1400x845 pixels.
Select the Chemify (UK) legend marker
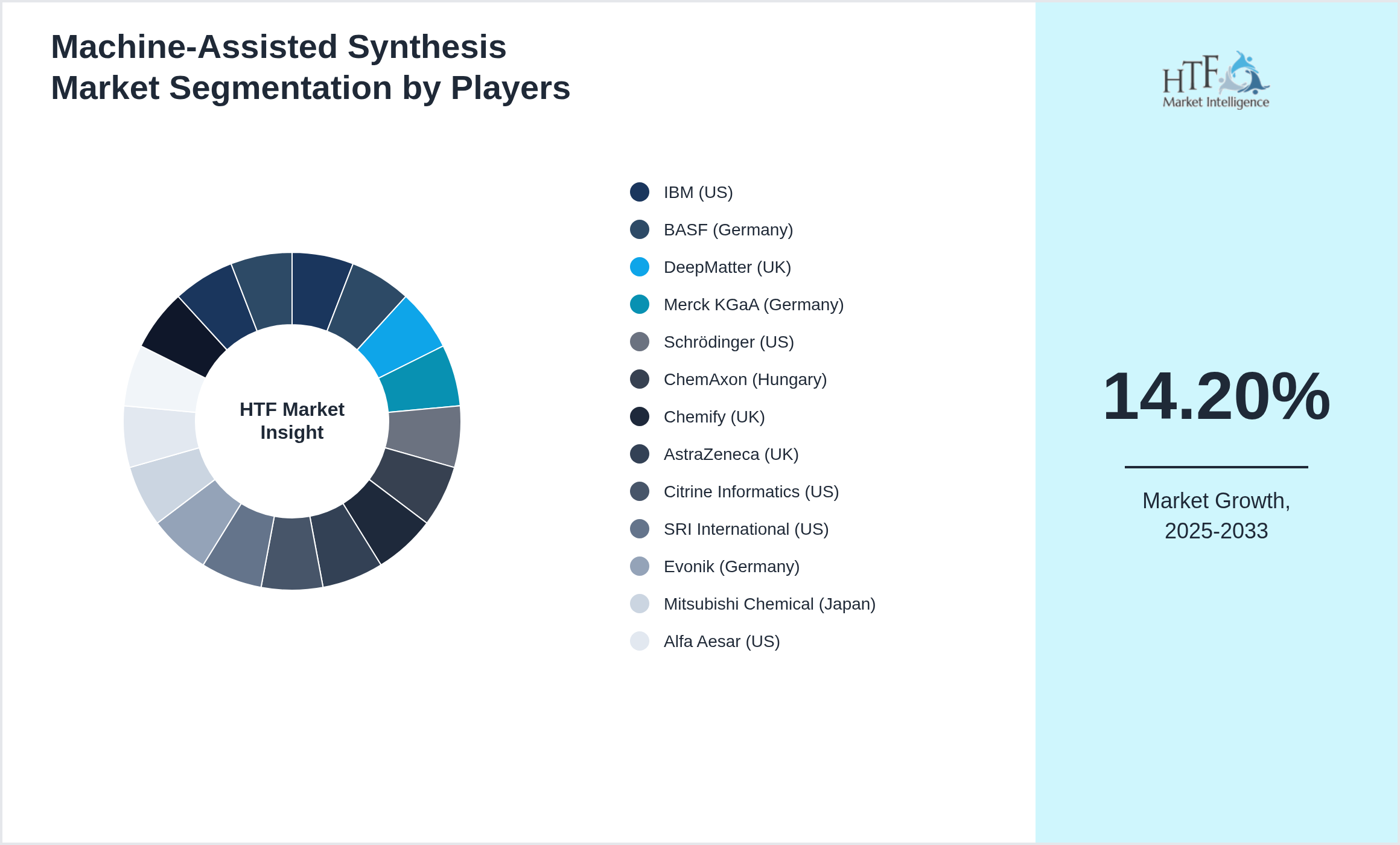pos(638,416)
